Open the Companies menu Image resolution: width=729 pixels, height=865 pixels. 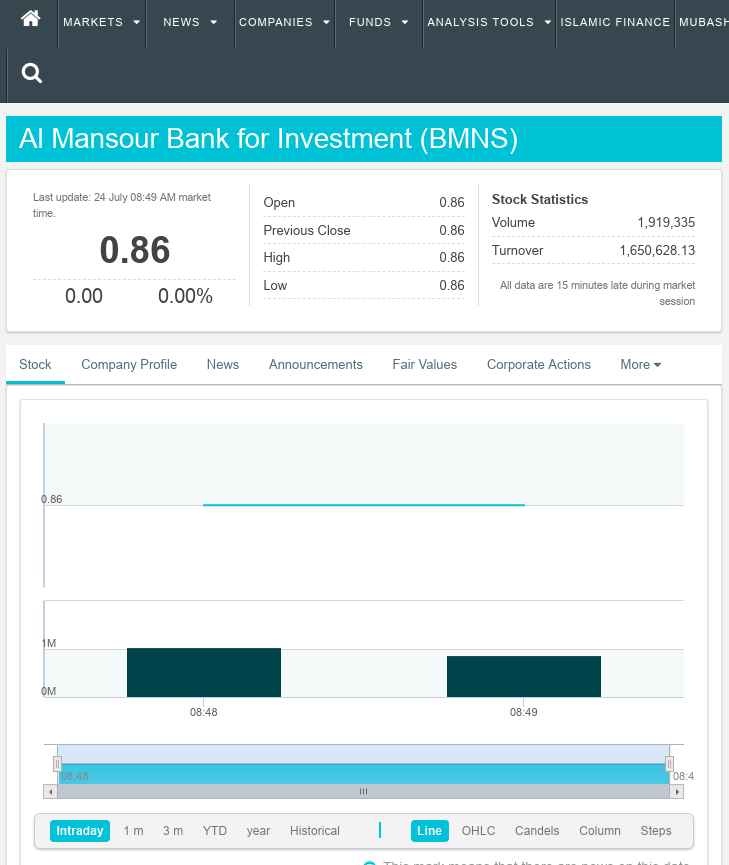click(276, 23)
